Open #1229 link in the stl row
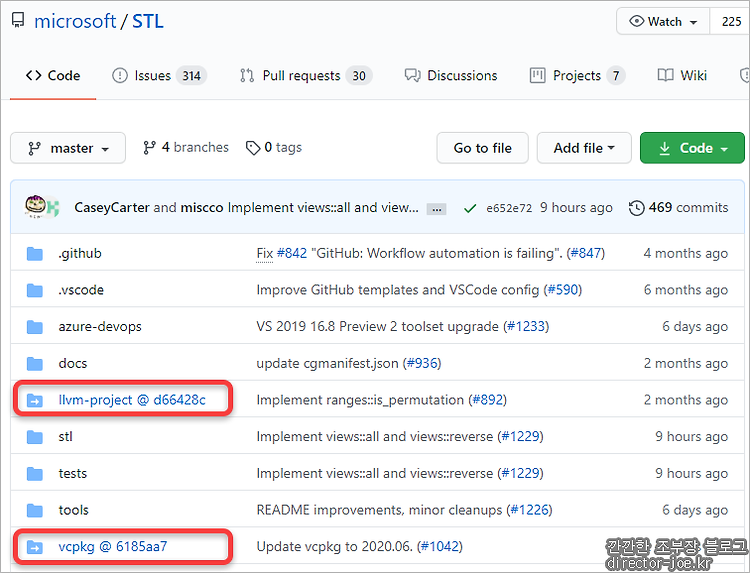This screenshot has height=573, width=750. tap(520, 436)
